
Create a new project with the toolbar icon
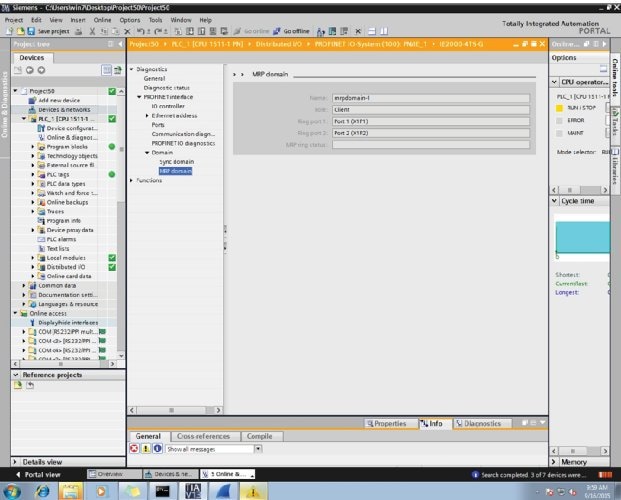pyautogui.click(x=10, y=31)
